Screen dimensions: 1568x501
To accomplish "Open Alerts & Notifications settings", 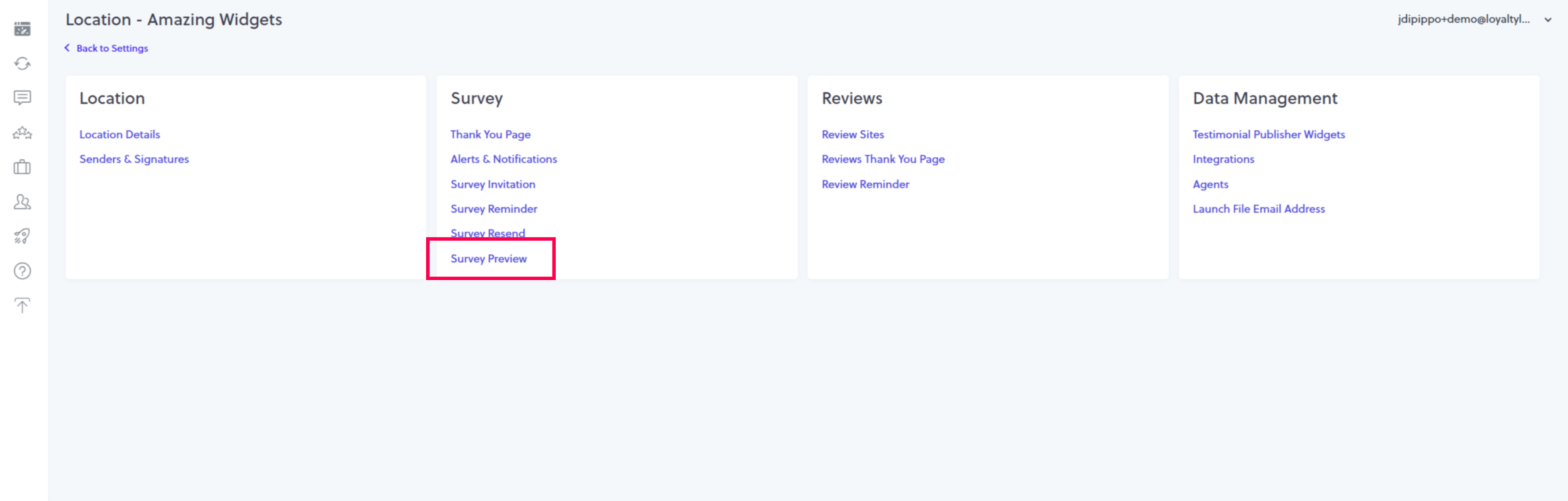I will click(503, 159).
